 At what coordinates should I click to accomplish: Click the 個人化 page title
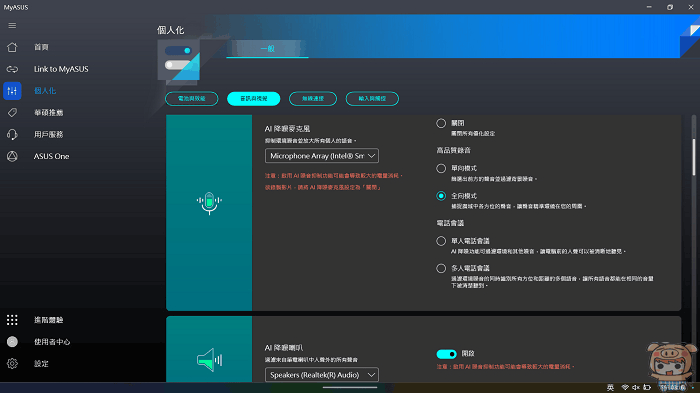(171, 30)
